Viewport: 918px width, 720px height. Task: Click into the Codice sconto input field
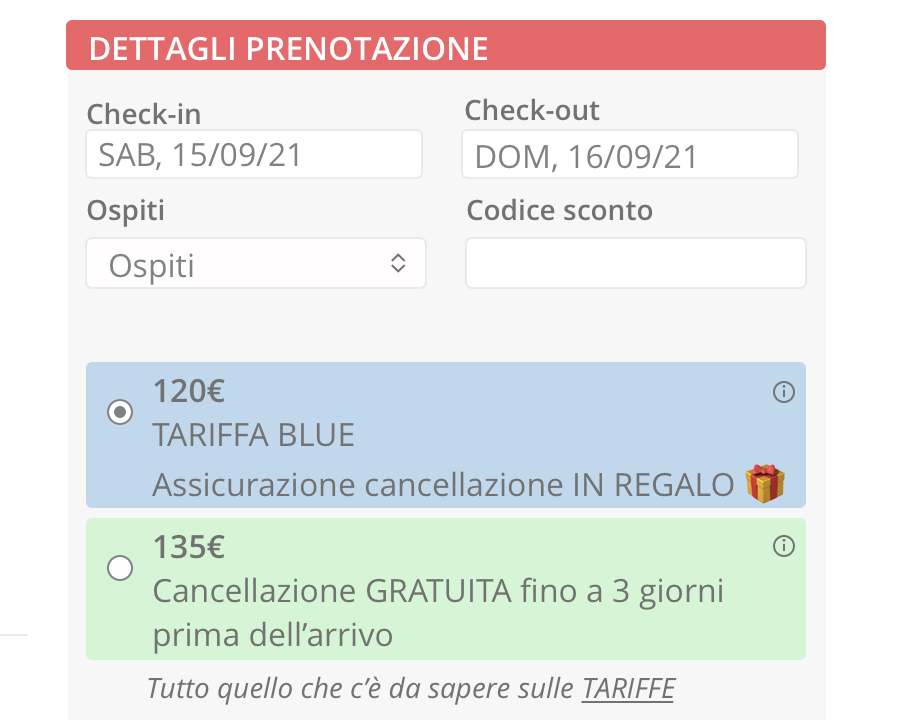coord(636,263)
